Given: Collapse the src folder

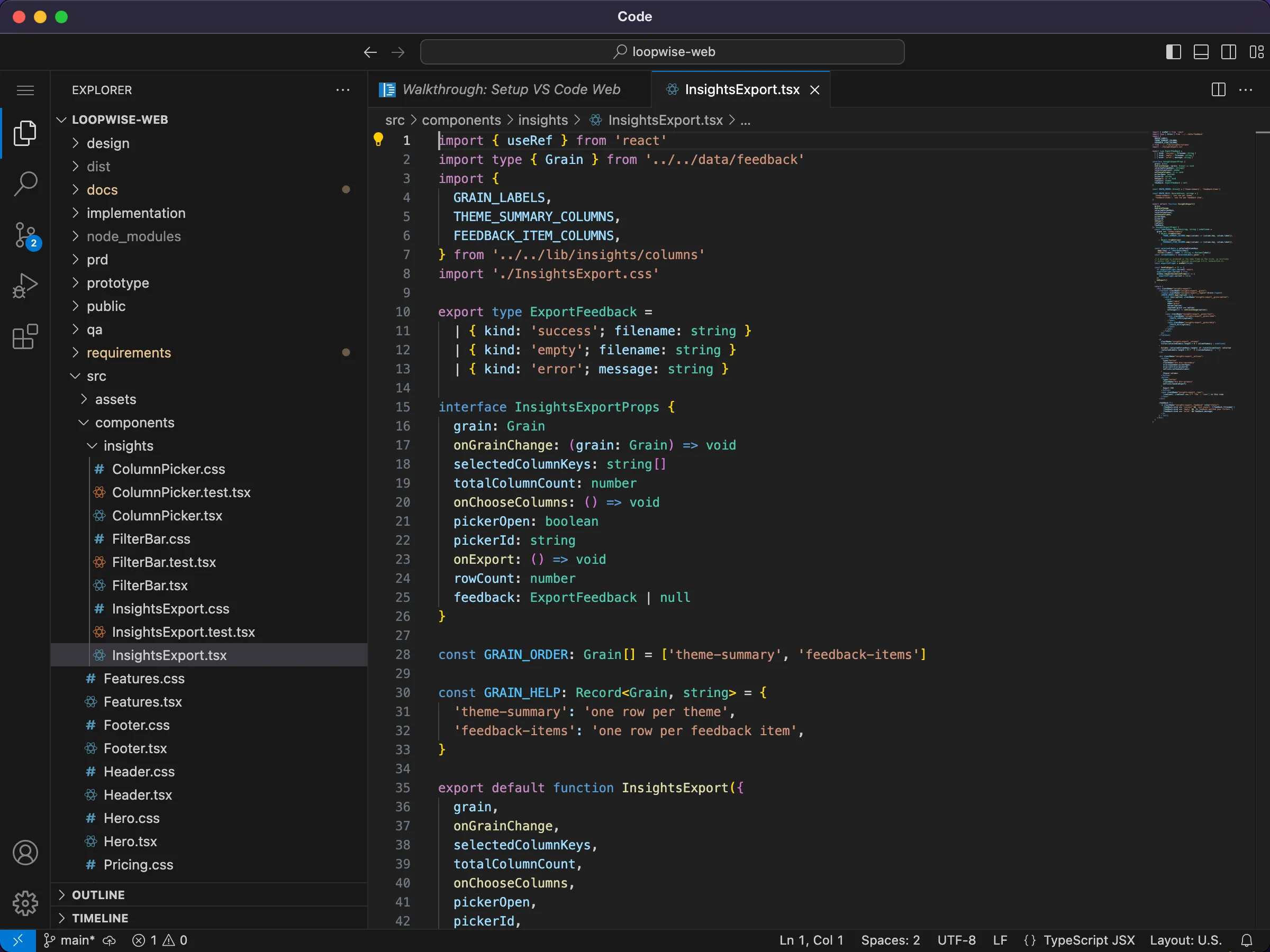Looking at the screenshot, I should (209, 376).
